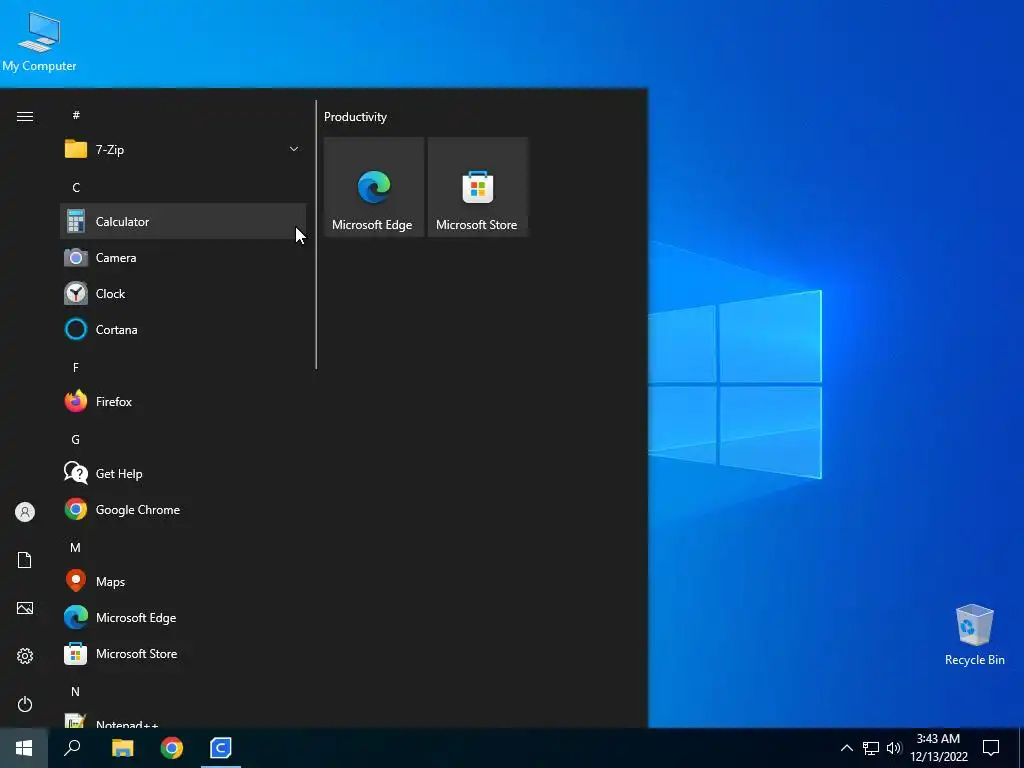The image size is (1024, 768).
Task: Click the 'M' letter group header
Action: [76, 547]
